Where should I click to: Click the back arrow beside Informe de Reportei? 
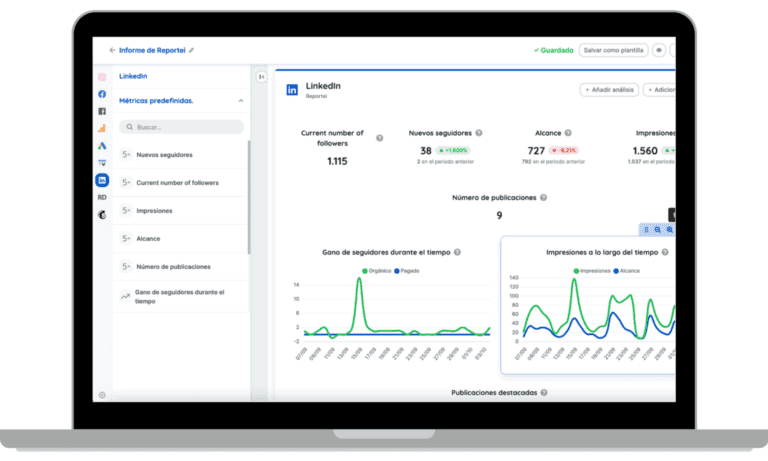pyautogui.click(x=111, y=50)
